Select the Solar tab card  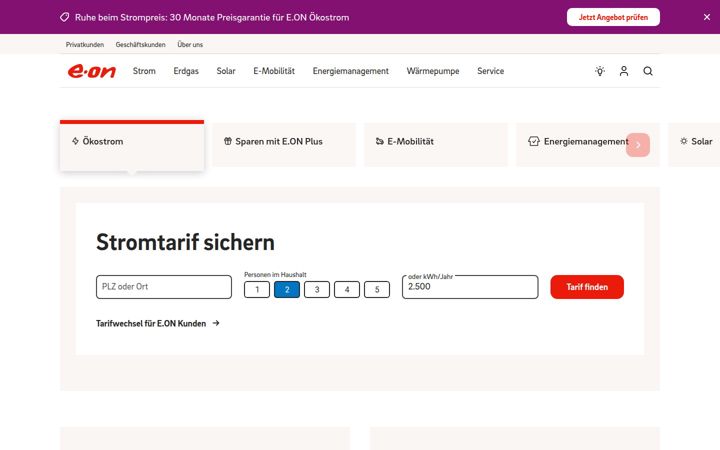(x=694, y=145)
